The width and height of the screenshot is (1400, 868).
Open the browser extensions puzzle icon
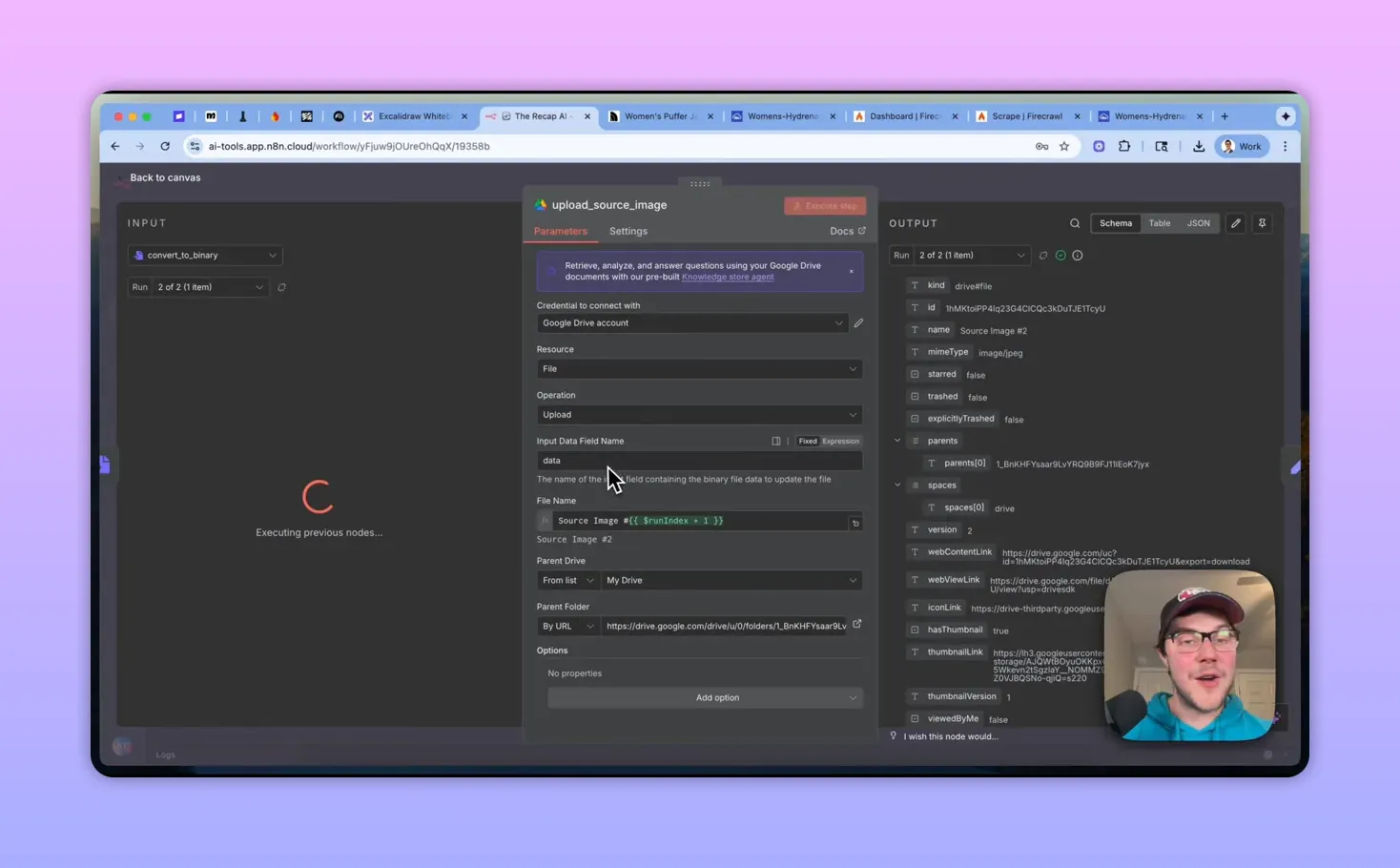pyautogui.click(x=1124, y=146)
